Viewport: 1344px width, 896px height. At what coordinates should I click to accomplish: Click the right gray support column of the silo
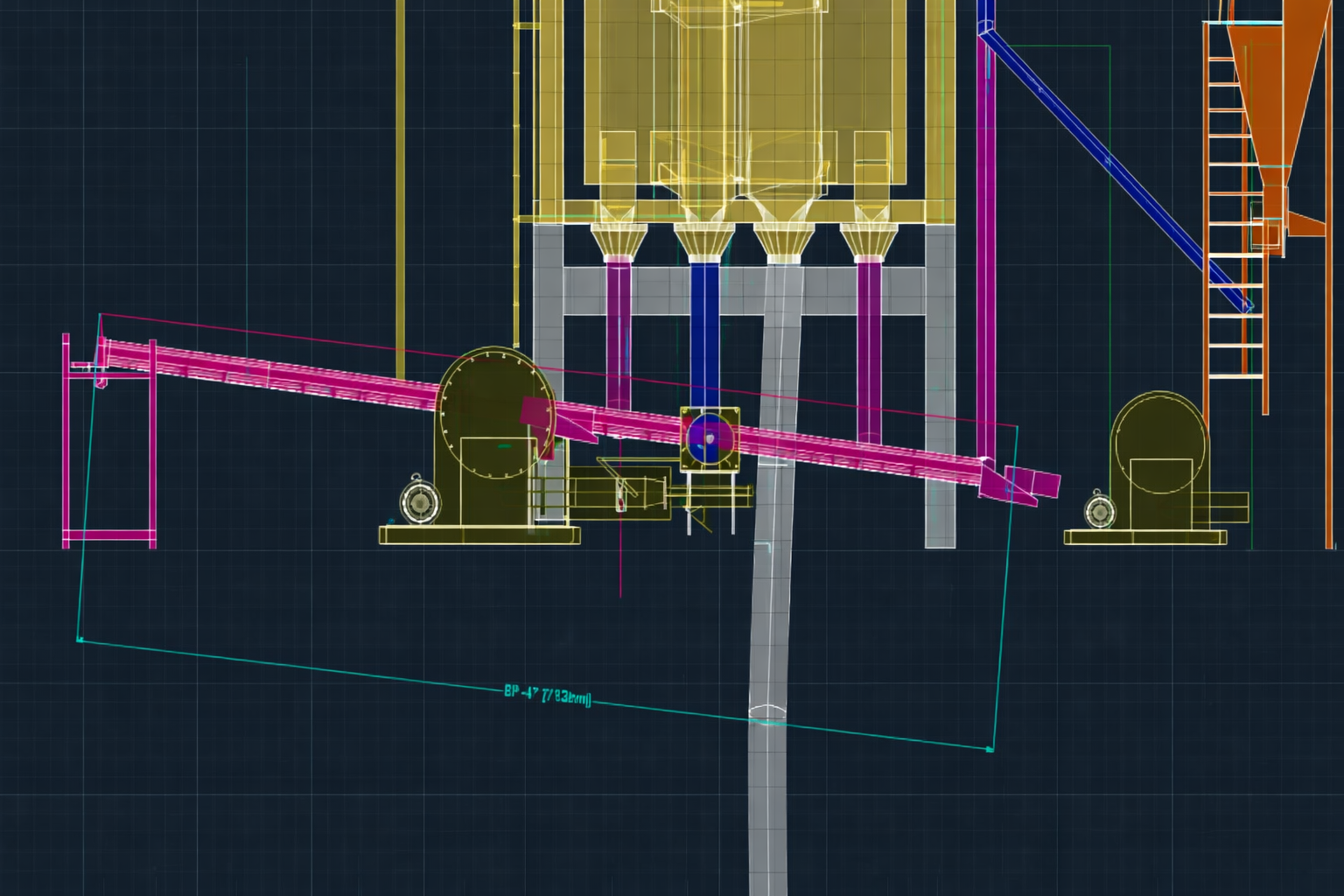tap(941, 394)
